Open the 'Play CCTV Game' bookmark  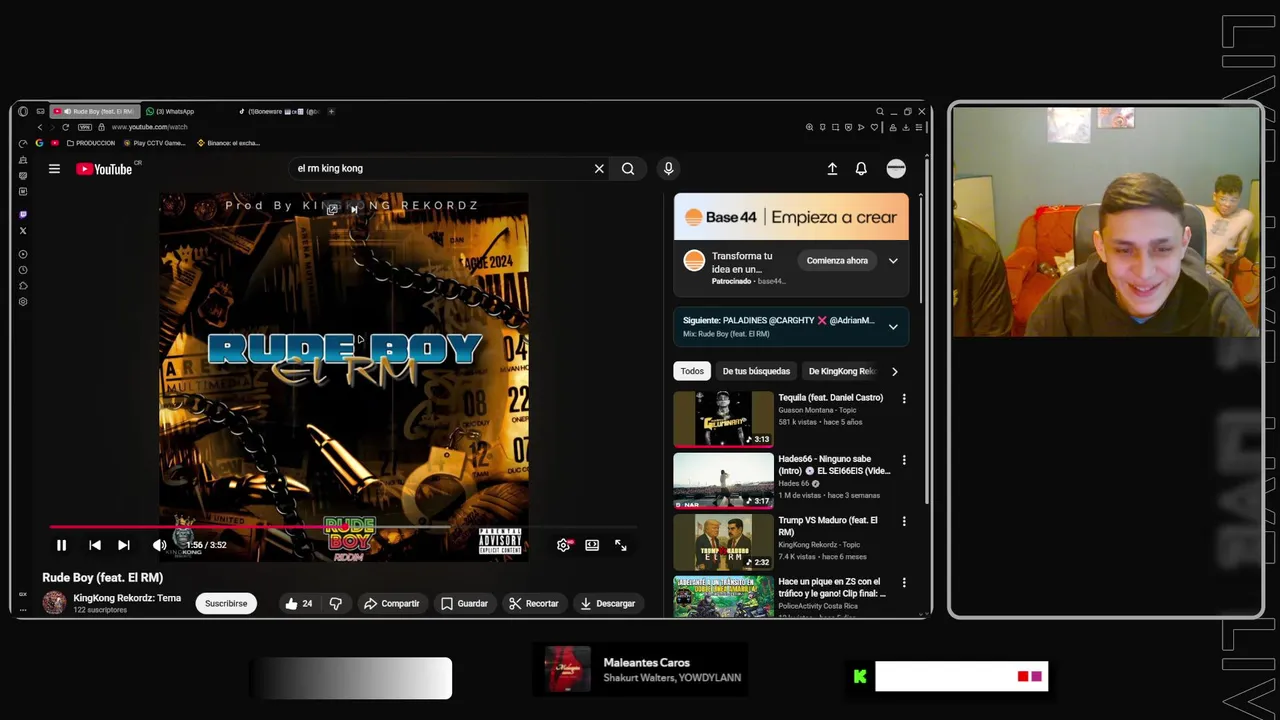pyautogui.click(x=154, y=143)
